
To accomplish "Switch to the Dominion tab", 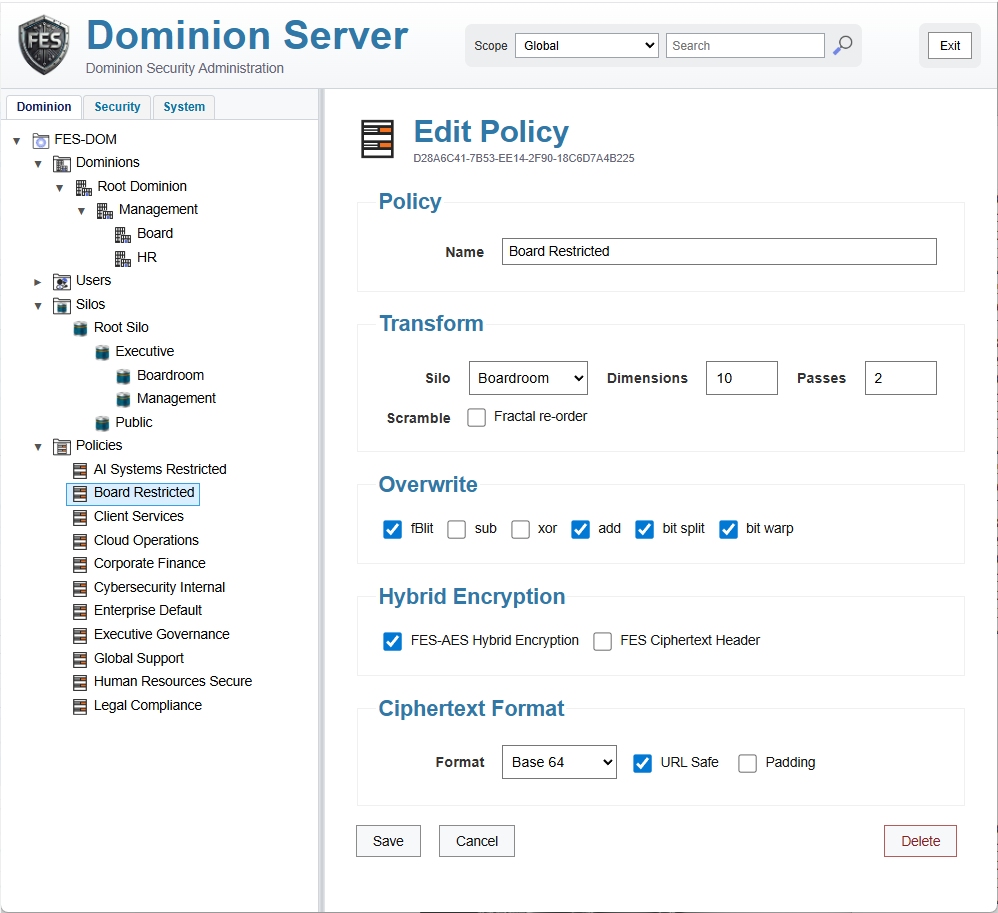I will 44,107.
